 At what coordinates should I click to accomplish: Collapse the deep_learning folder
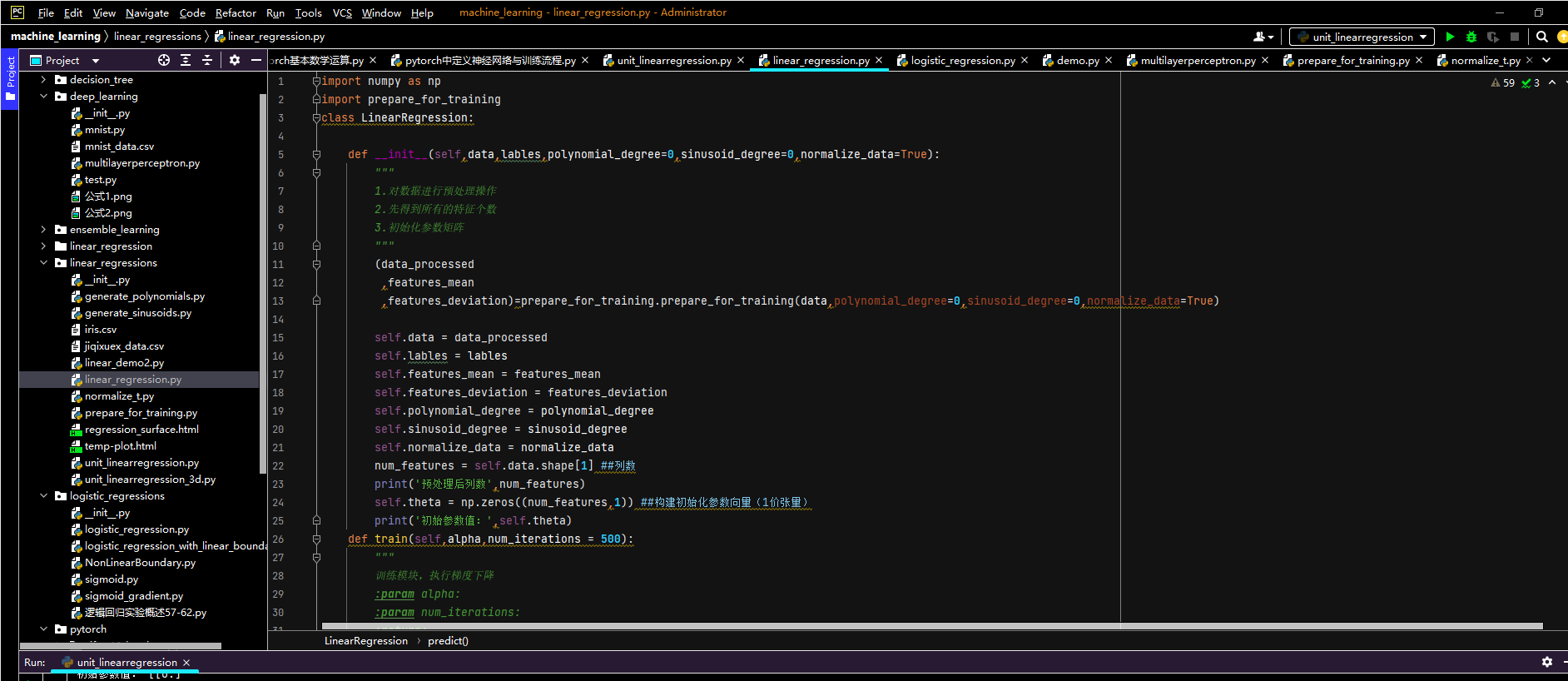[43, 97]
